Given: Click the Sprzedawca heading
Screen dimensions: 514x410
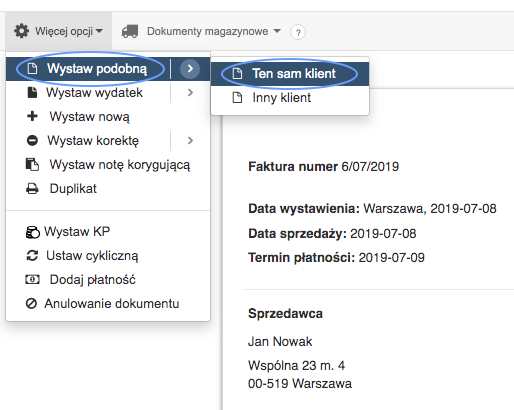Looking at the screenshot, I should 285,314.
